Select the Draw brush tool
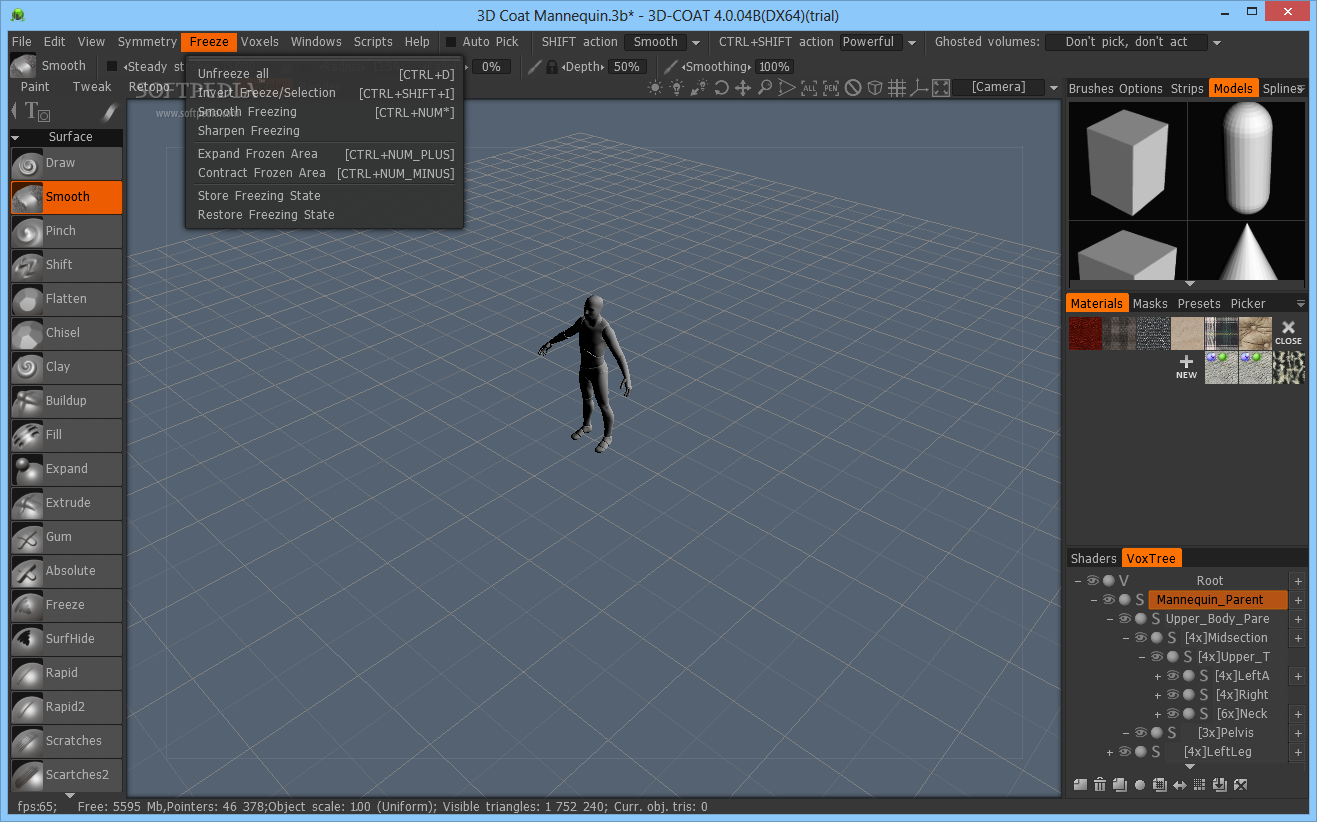Screen dimensions: 1317x822 pyautogui.click(x=67, y=163)
